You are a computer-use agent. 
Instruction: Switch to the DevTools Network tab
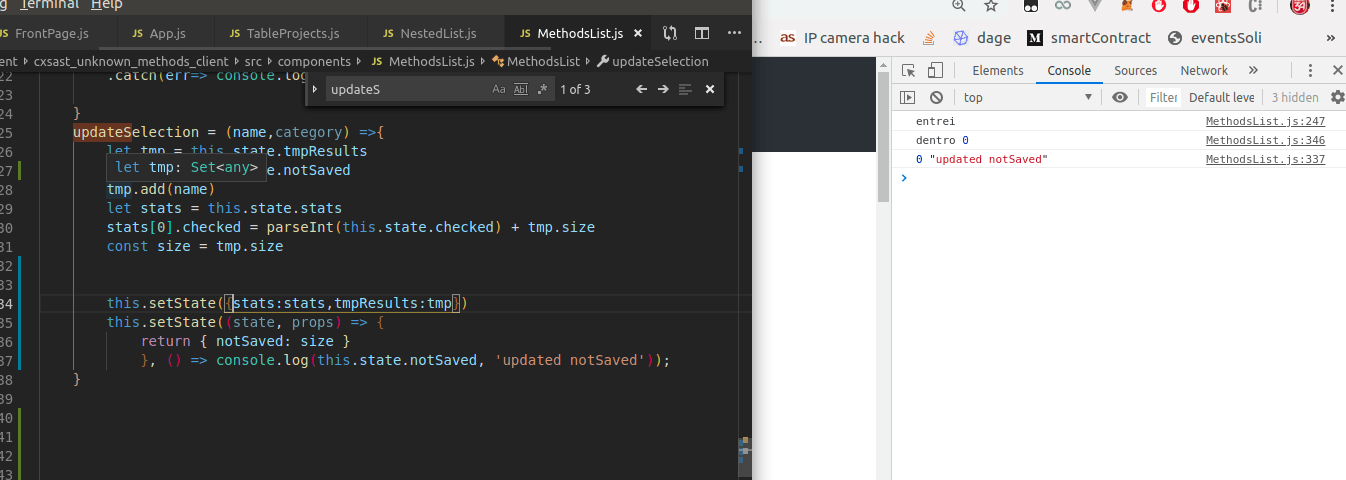(1204, 70)
